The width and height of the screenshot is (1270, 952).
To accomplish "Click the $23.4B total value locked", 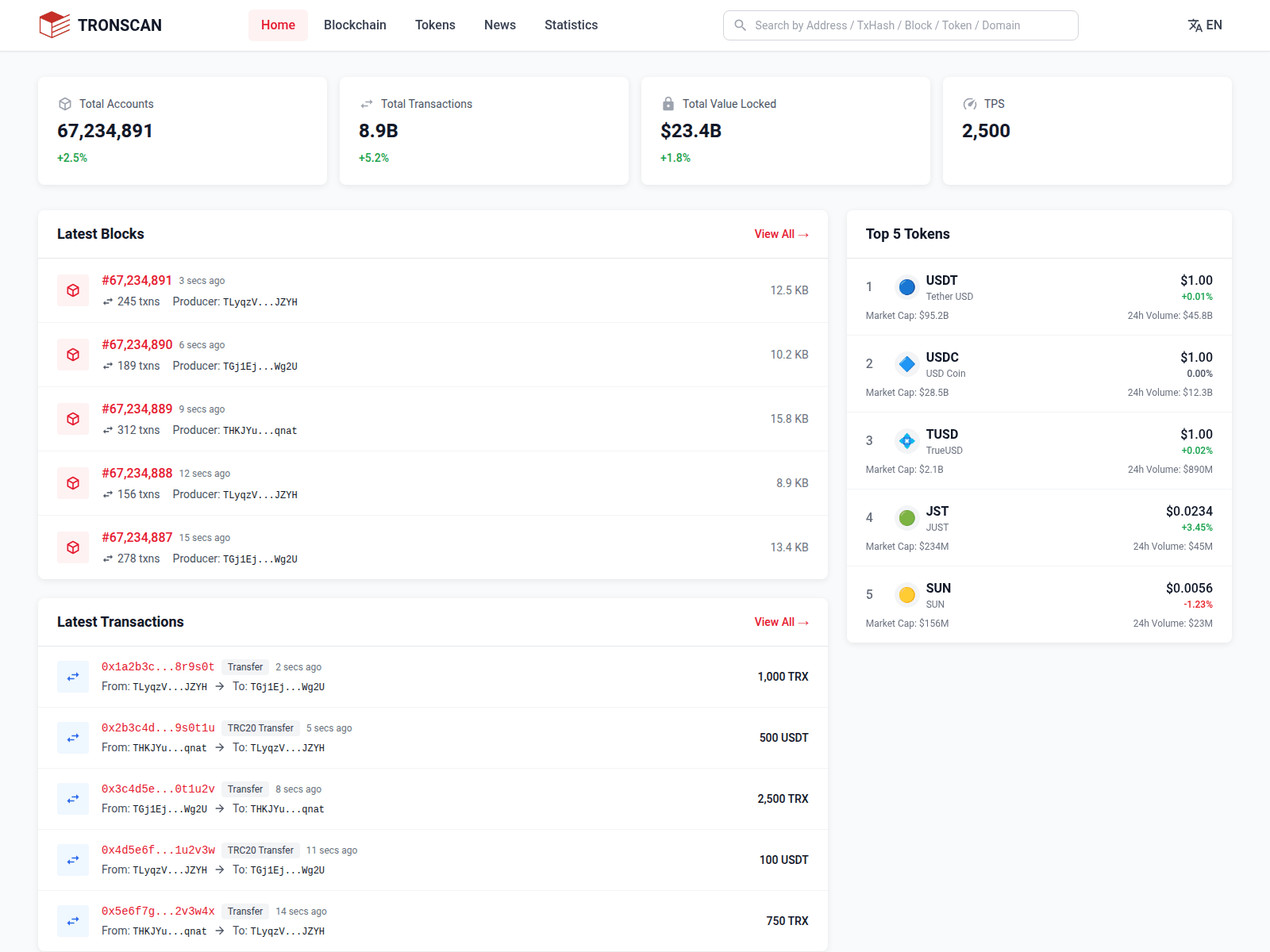I will tap(691, 131).
